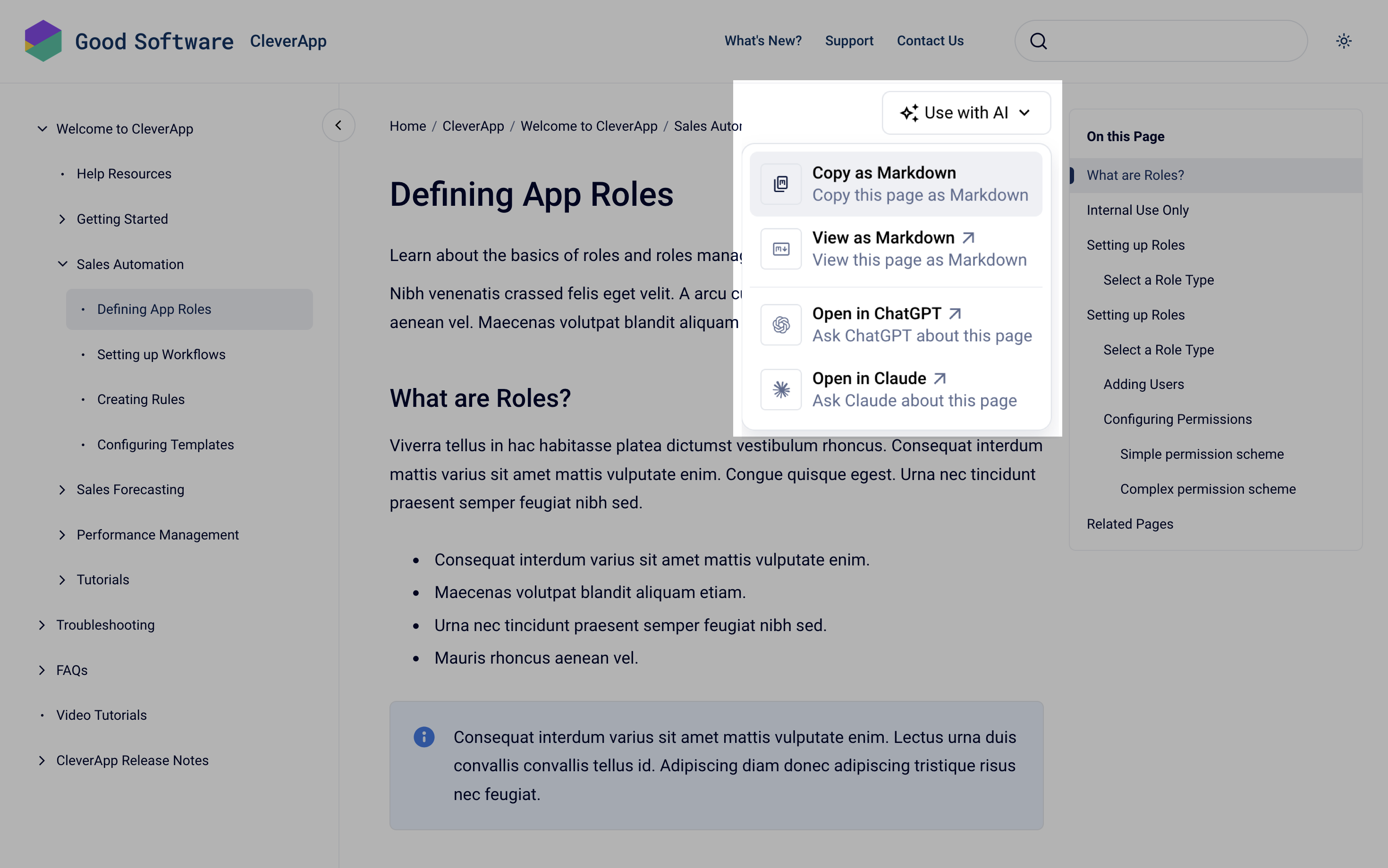Open Defining App Roles sidebar page

point(189,310)
